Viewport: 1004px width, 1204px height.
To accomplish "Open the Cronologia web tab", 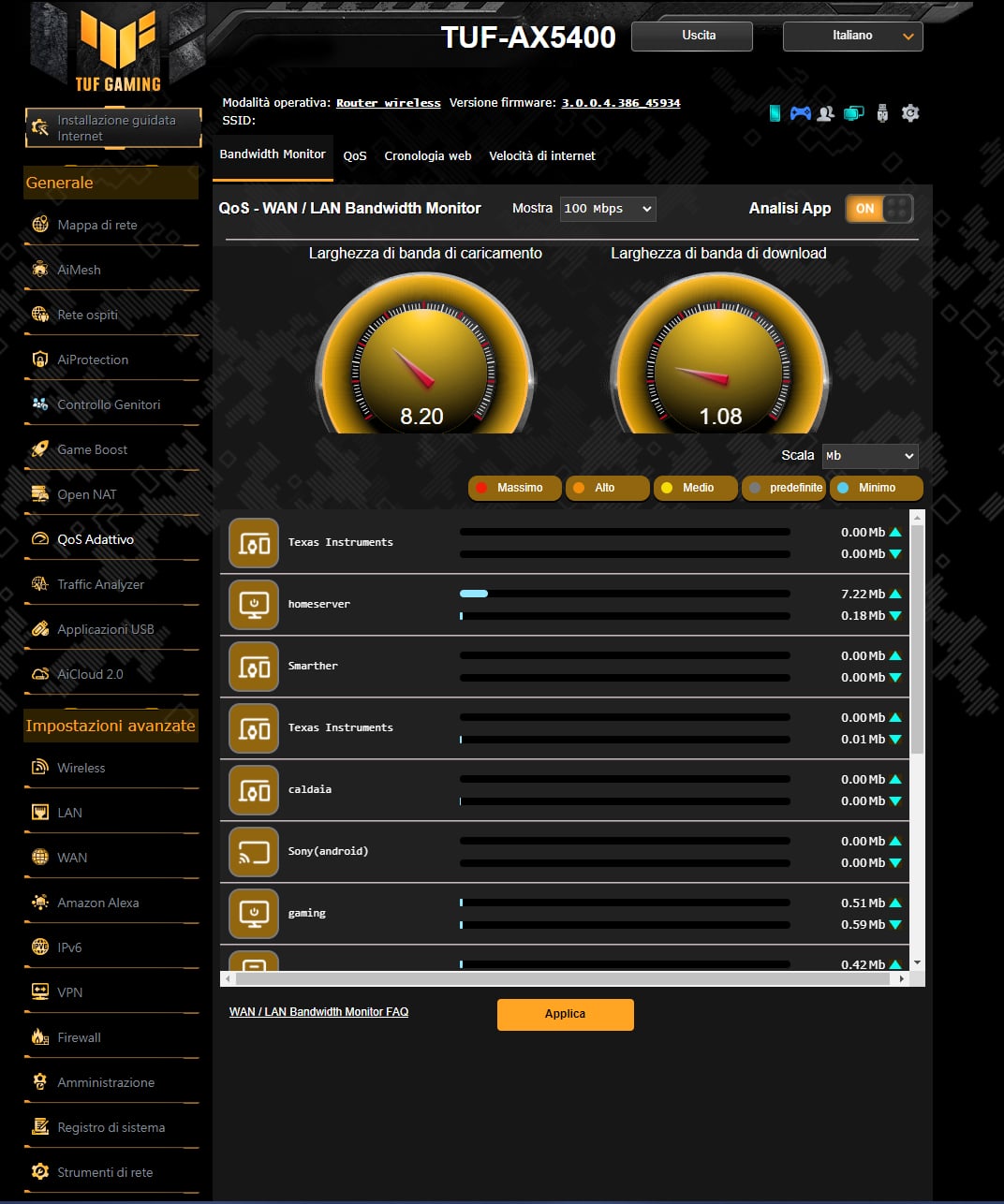I will pyautogui.click(x=428, y=156).
